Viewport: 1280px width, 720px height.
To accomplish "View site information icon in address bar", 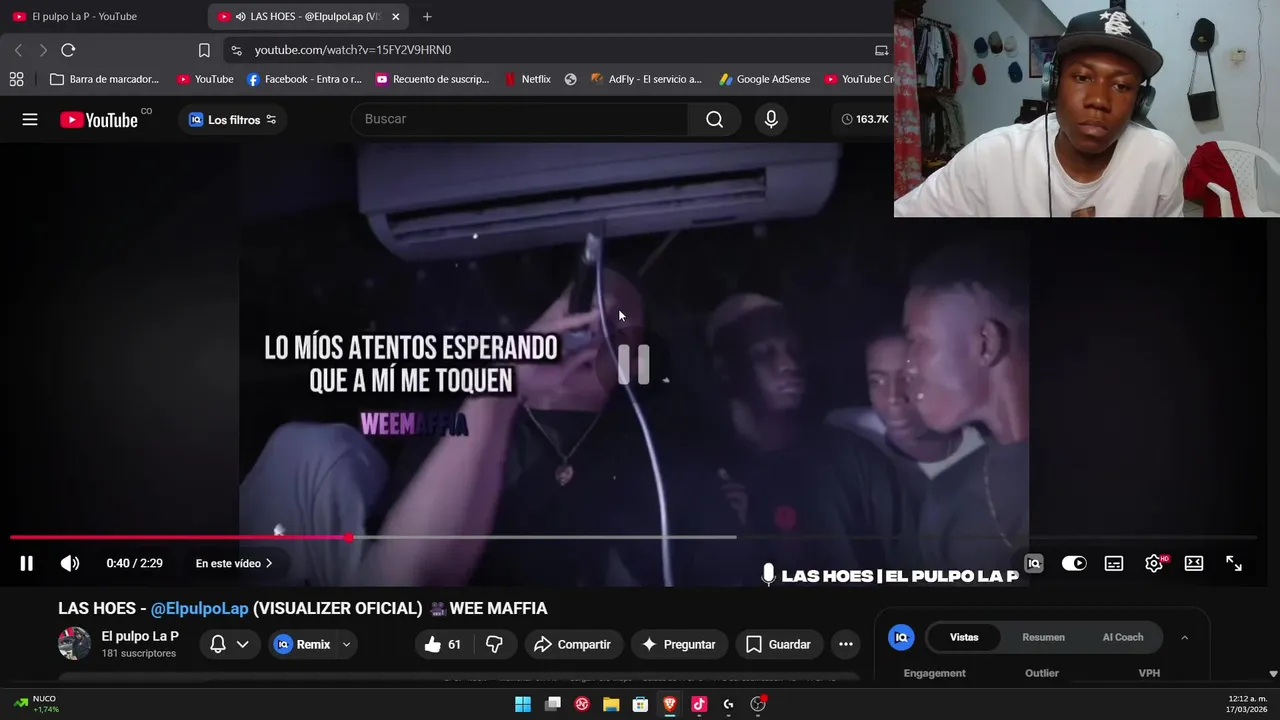I will (235, 50).
